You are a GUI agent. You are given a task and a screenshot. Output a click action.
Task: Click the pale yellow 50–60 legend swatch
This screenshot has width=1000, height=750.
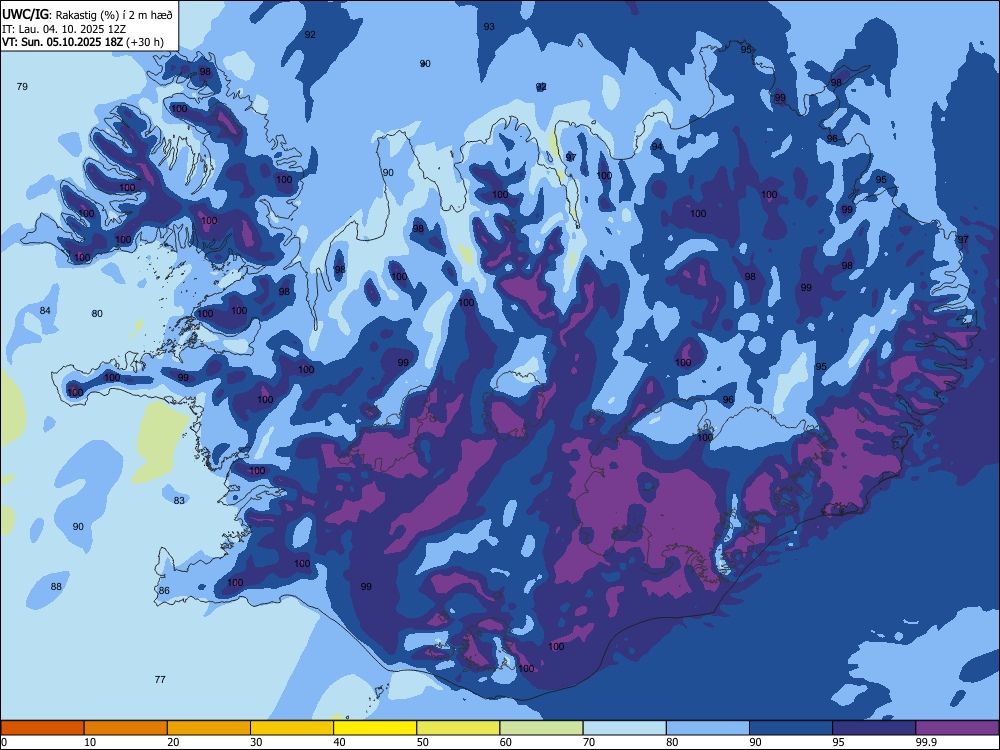pyautogui.click(x=459, y=728)
